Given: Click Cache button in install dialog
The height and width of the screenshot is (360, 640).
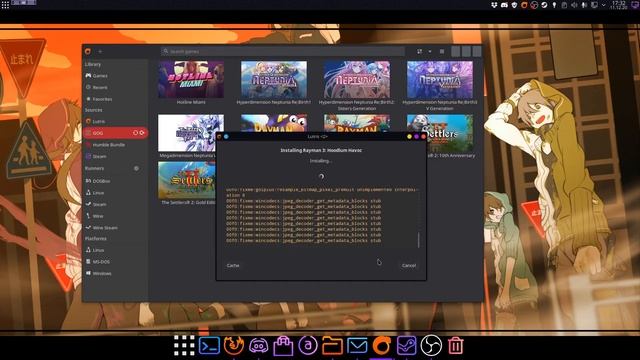Looking at the screenshot, I should click(x=233, y=265).
